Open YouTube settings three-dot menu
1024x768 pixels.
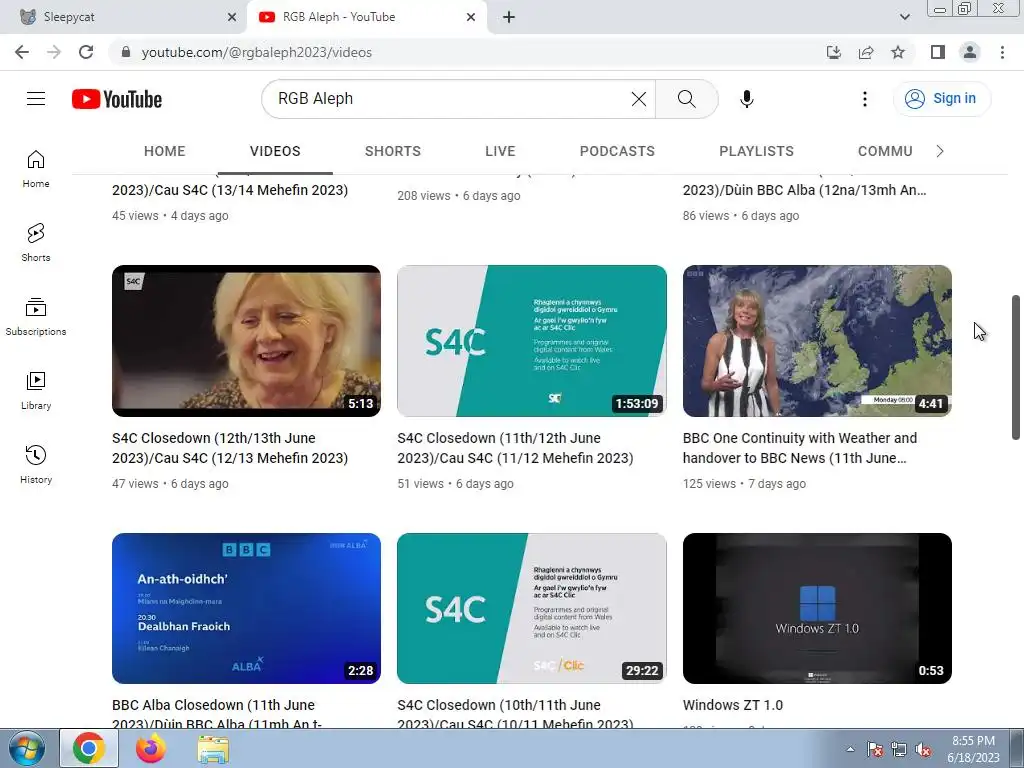click(865, 99)
